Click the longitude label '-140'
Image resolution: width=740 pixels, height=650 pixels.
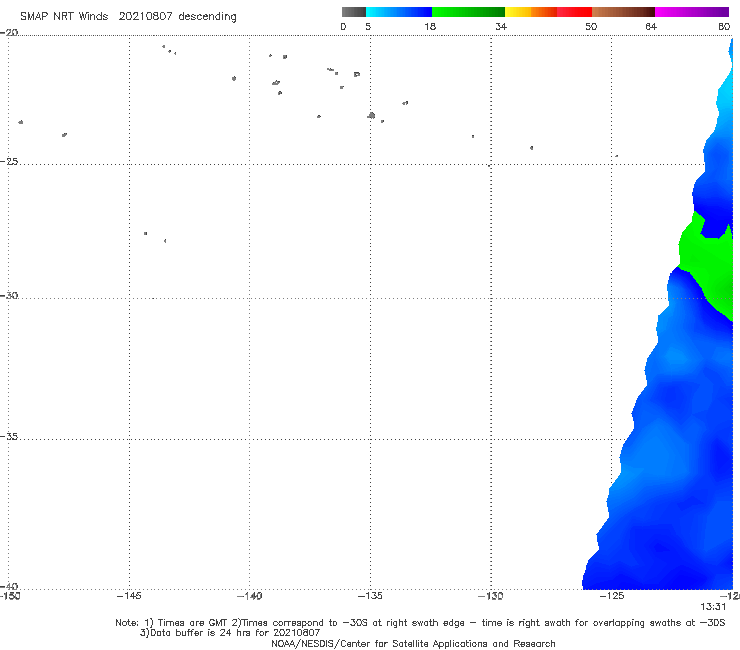tap(249, 596)
